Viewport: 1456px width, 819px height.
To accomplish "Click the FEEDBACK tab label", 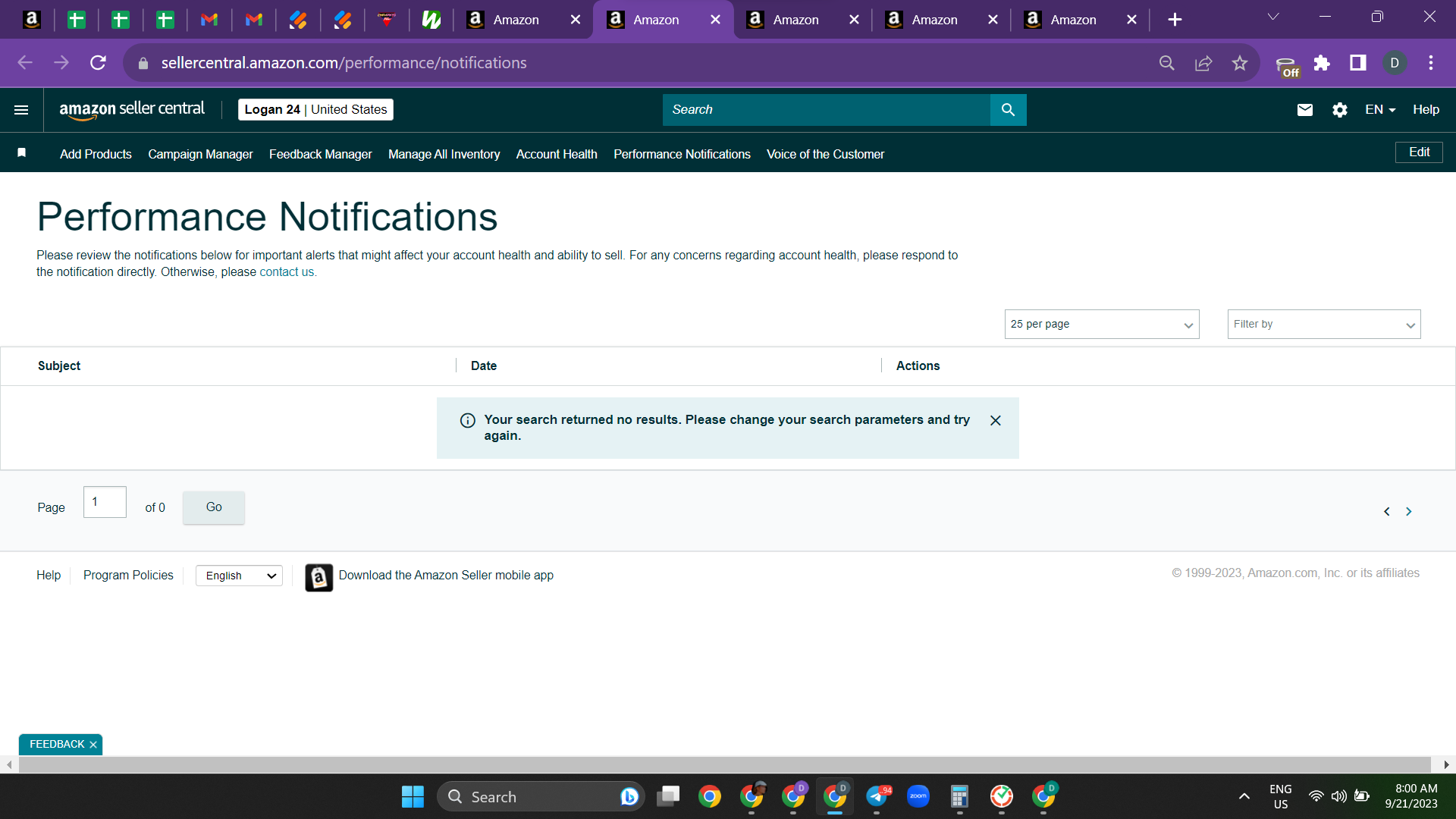I will pos(57,745).
